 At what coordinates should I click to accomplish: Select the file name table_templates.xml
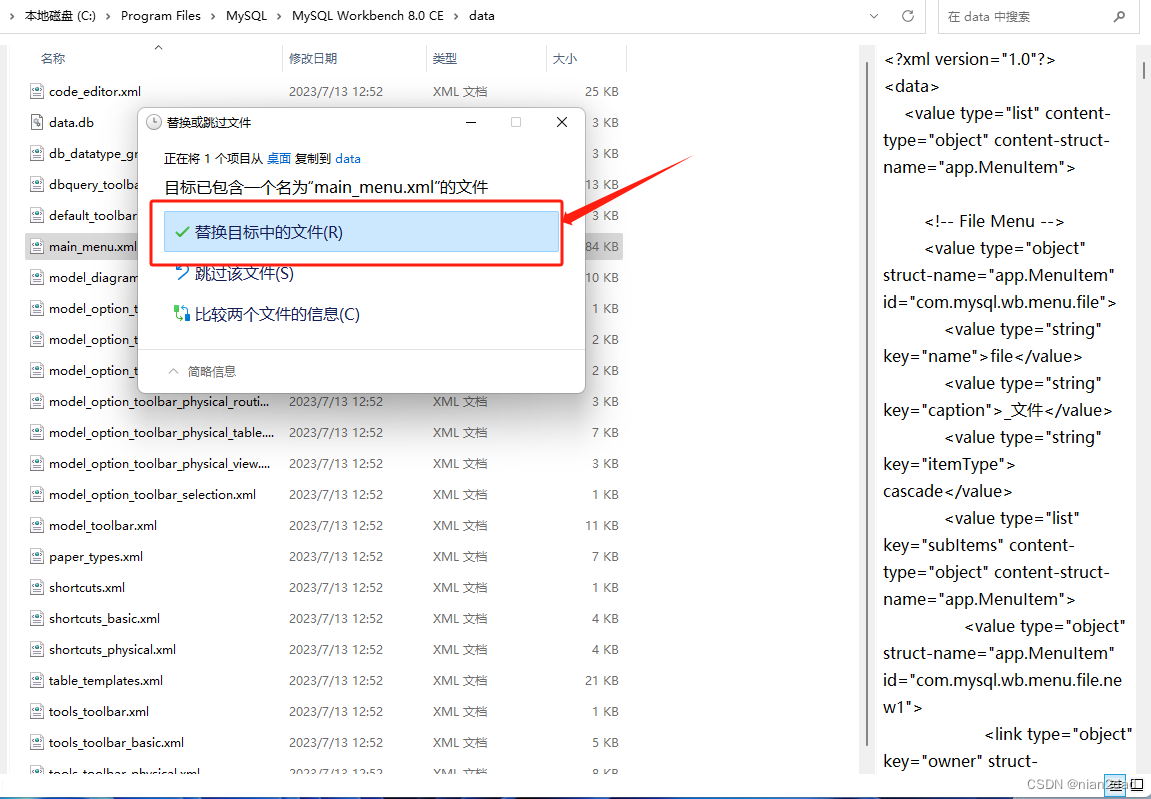[x=106, y=681]
